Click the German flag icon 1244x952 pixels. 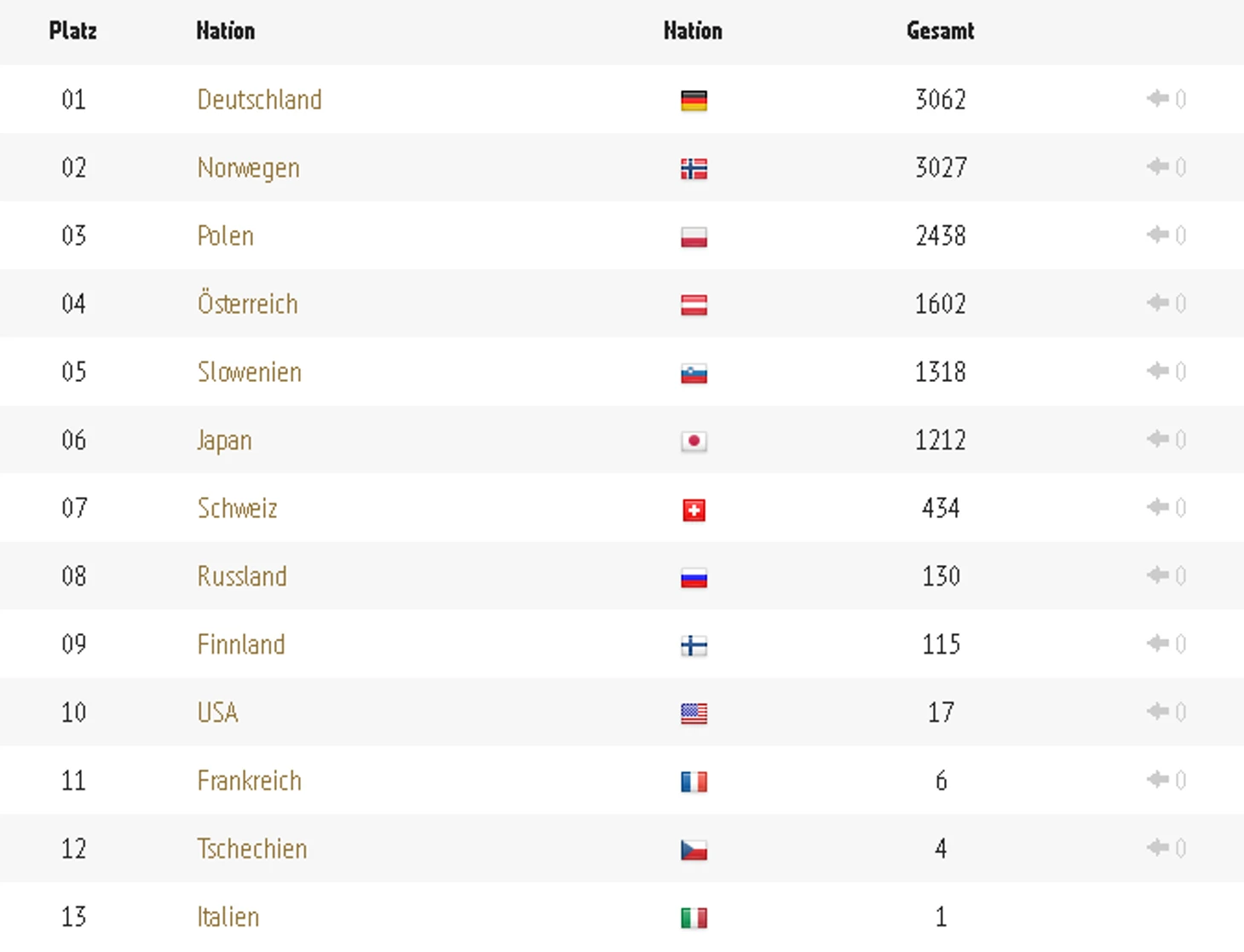click(x=694, y=101)
